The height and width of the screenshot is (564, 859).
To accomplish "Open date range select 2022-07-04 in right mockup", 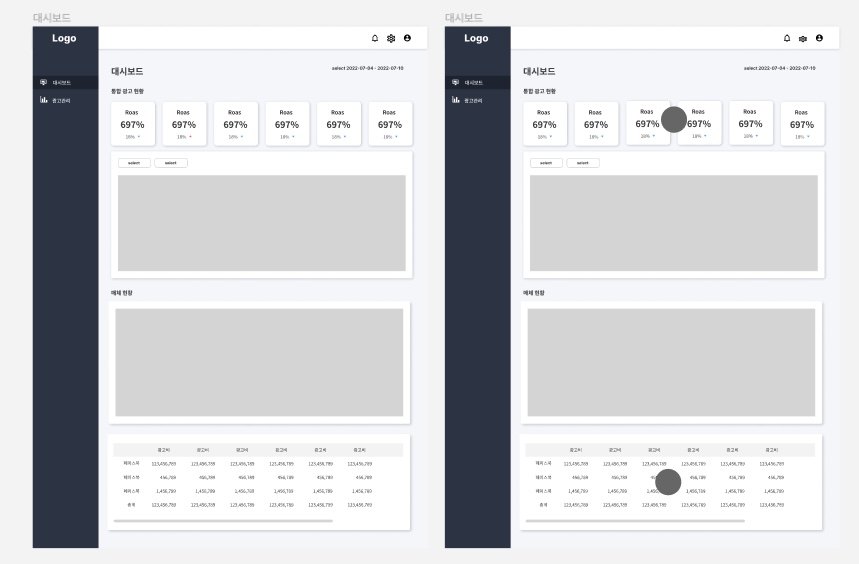I will click(x=780, y=68).
